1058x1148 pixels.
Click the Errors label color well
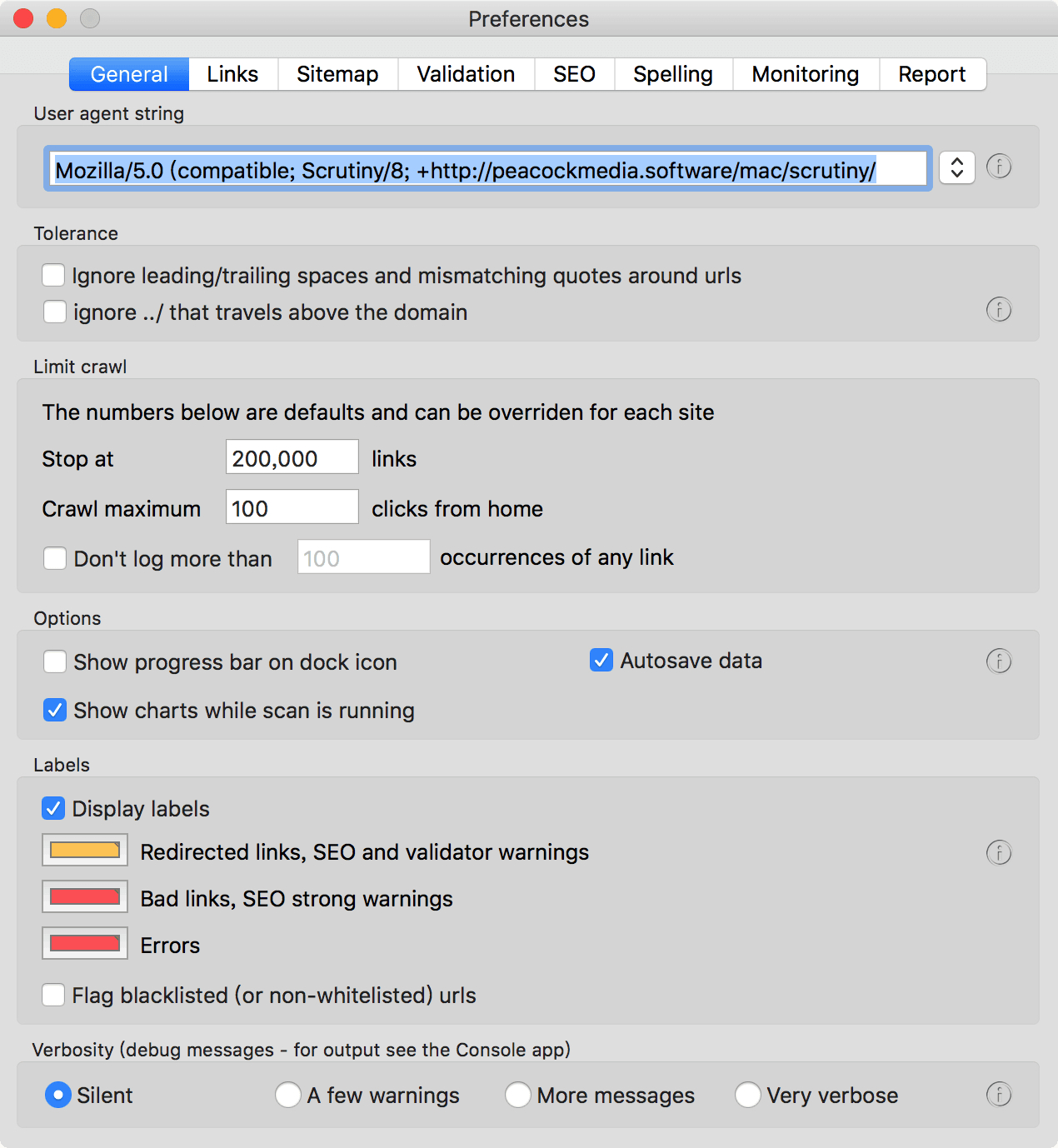click(x=85, y=944)
